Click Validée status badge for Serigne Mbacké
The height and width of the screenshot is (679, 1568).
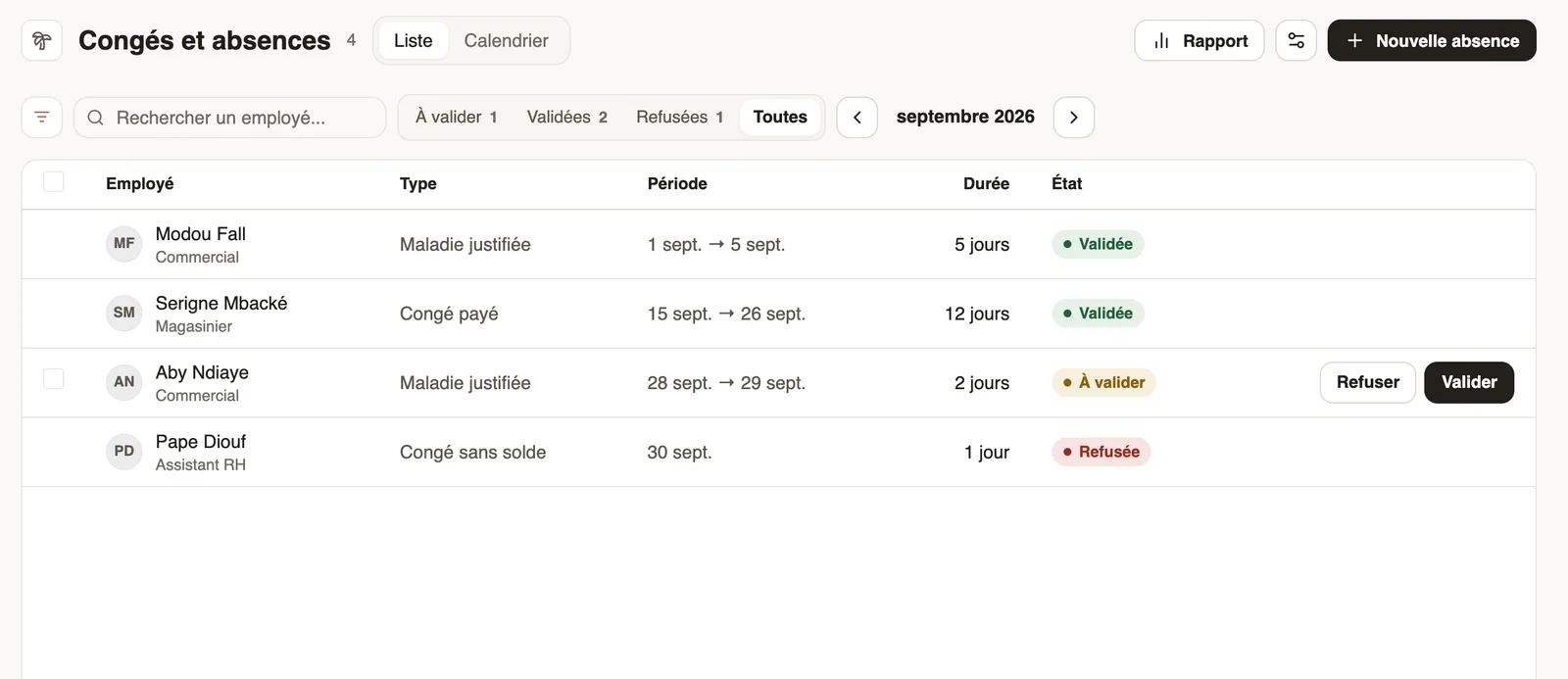[1098, 314]
